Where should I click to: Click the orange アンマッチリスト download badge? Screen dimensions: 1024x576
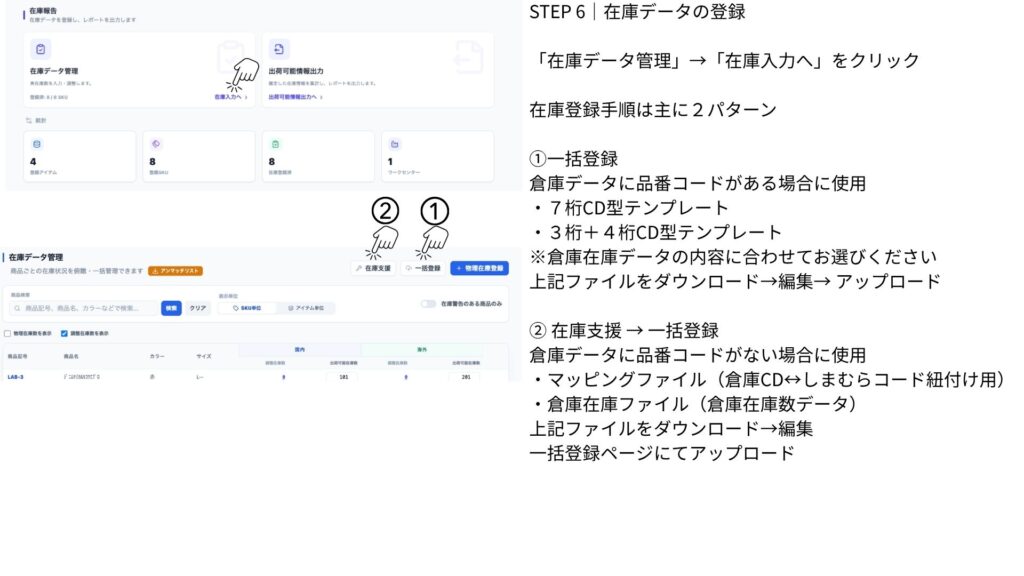(175, 270)
